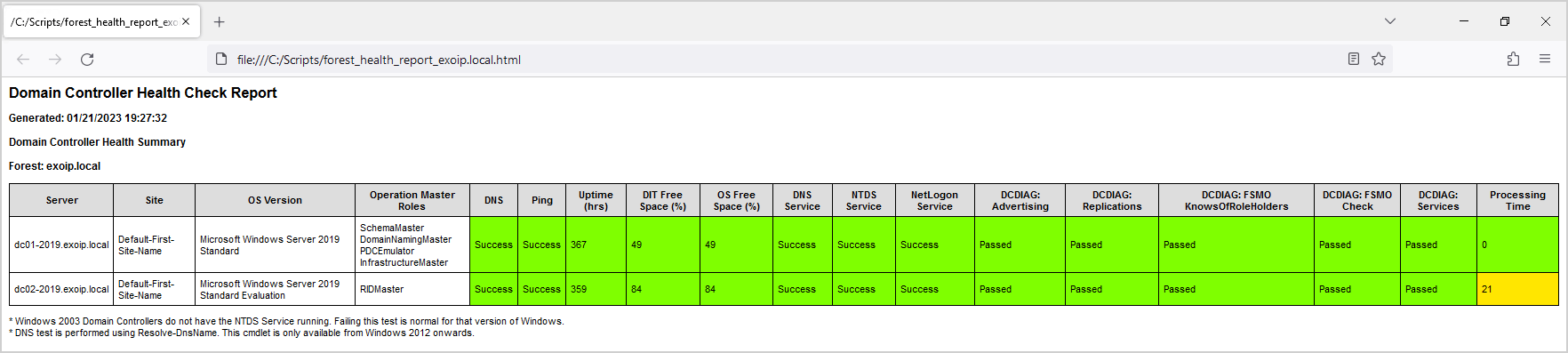1568x353 pixels.
Task: Click the Uptime value 359
Action: pos(596,289)
